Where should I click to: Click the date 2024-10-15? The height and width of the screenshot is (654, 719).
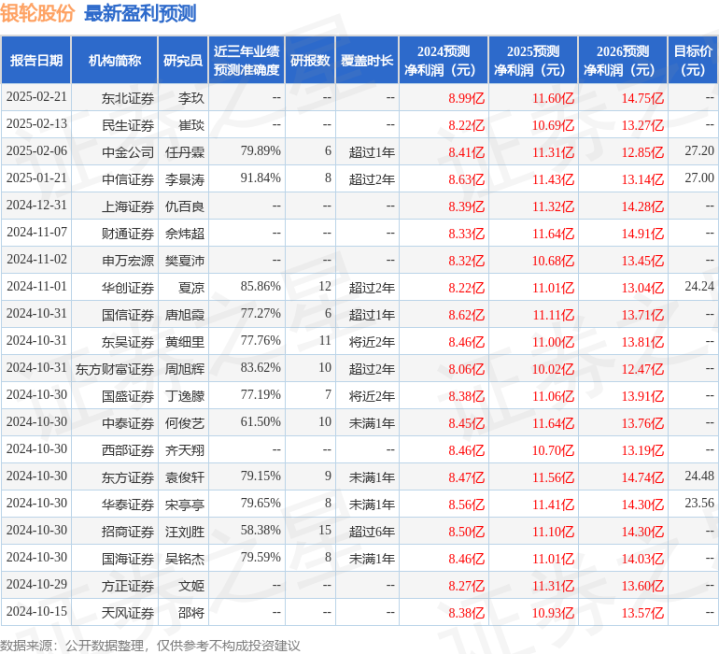[x=37, y=611]
